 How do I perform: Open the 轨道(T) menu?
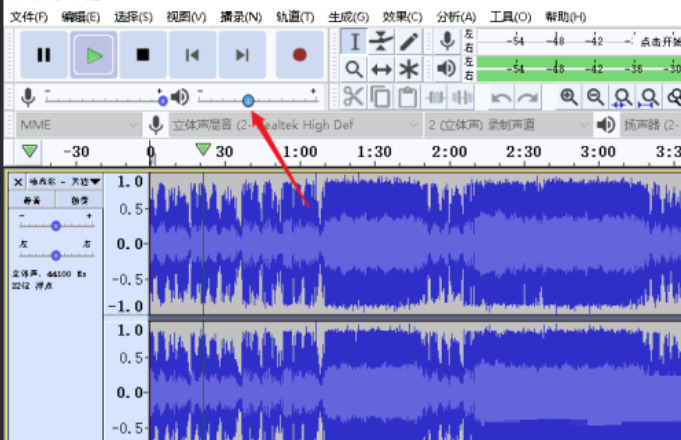point(295,17)
